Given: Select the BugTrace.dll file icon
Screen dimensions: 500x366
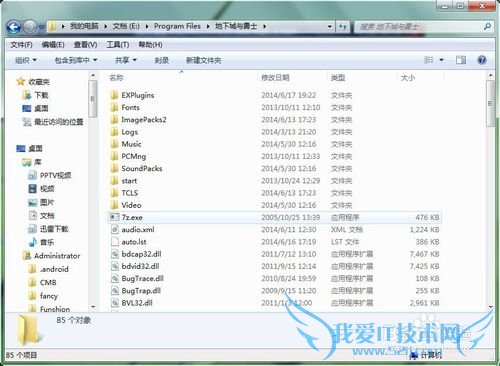Looking at the screenshot, I should click(114, 278).
